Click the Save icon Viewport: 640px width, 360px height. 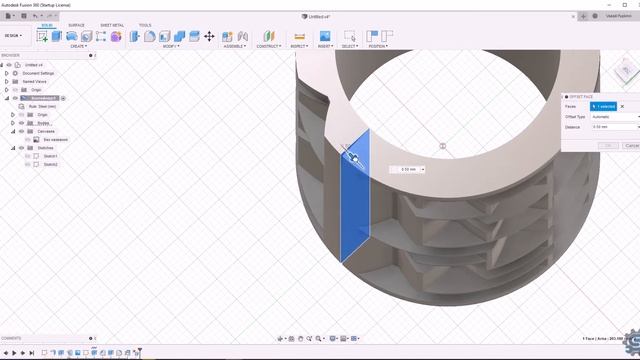pos(24,16)
